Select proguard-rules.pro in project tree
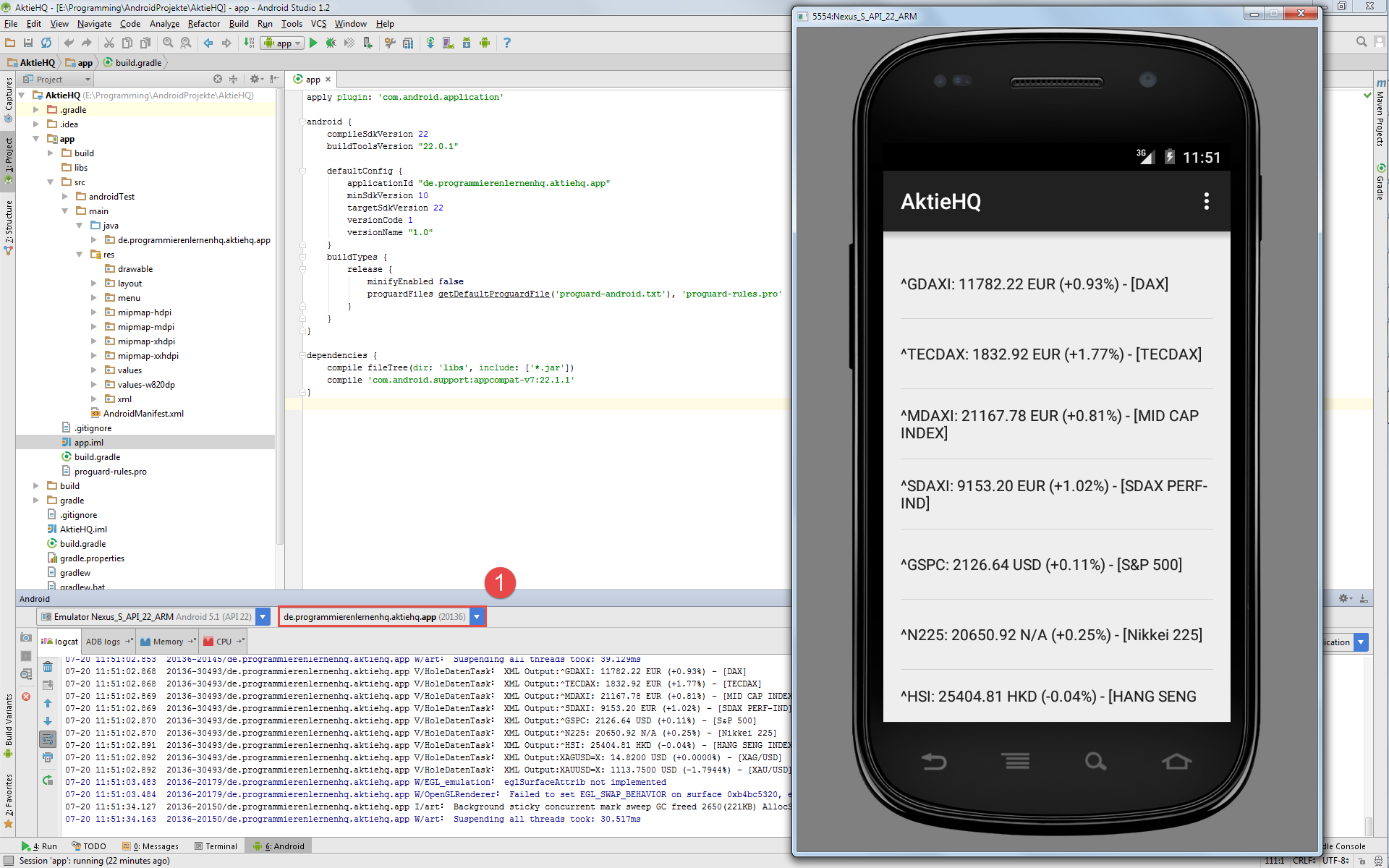1389x868 pixels. click(x=104, y=472)
